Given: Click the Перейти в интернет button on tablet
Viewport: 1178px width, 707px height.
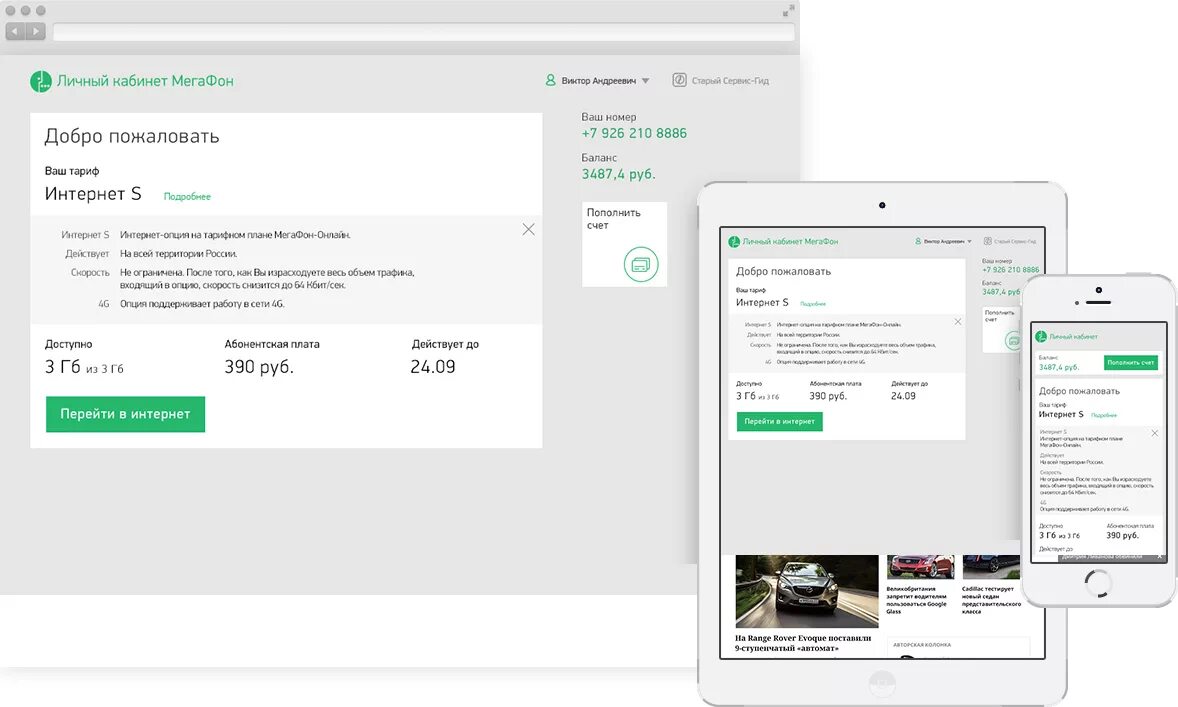Looking at the screenshot, I should (x=780, y=421).
